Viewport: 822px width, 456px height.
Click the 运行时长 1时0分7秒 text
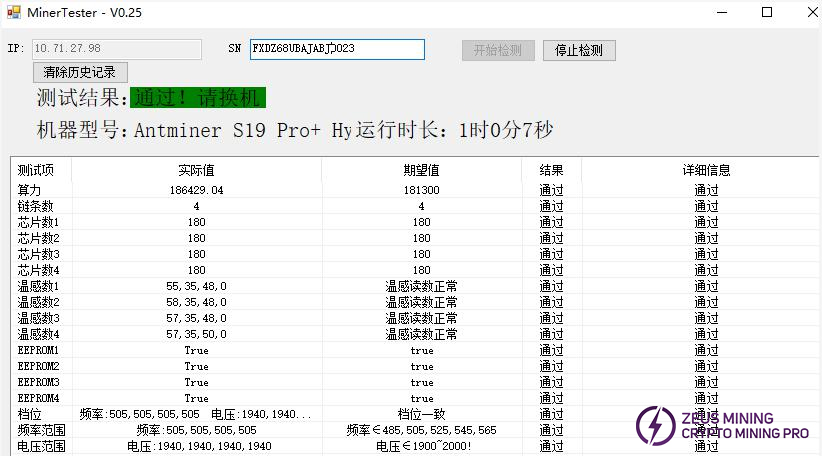click(x=454, y=130)
